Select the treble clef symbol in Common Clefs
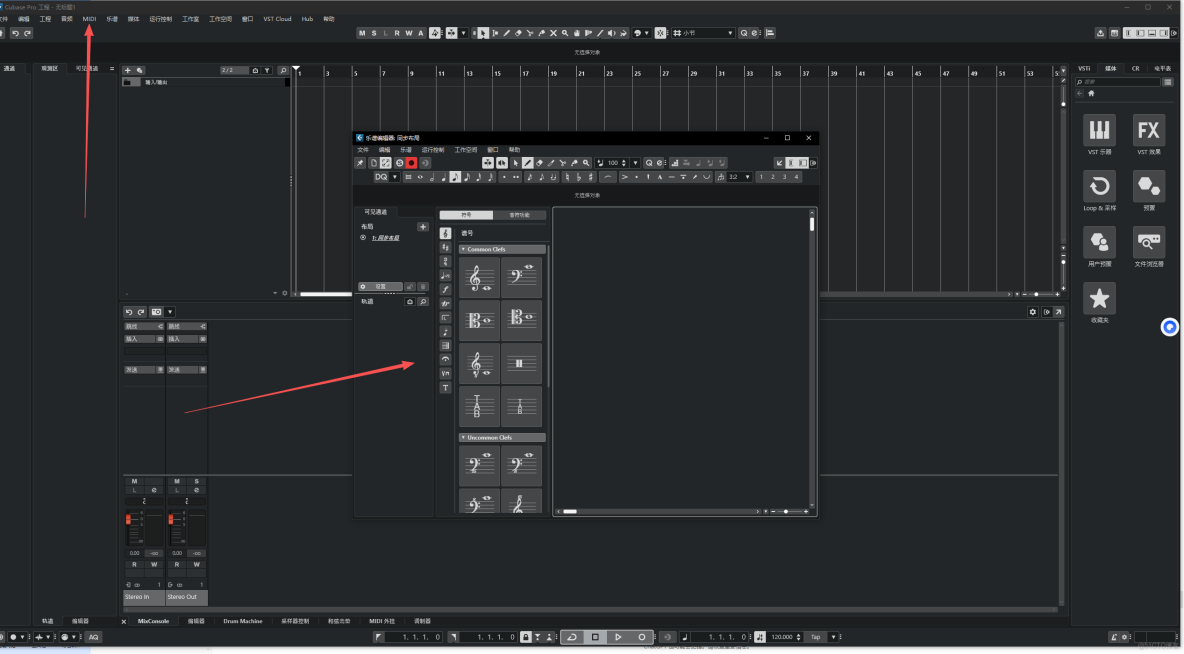The width and height of the screenshot is (1184, 654). (479, 279)
